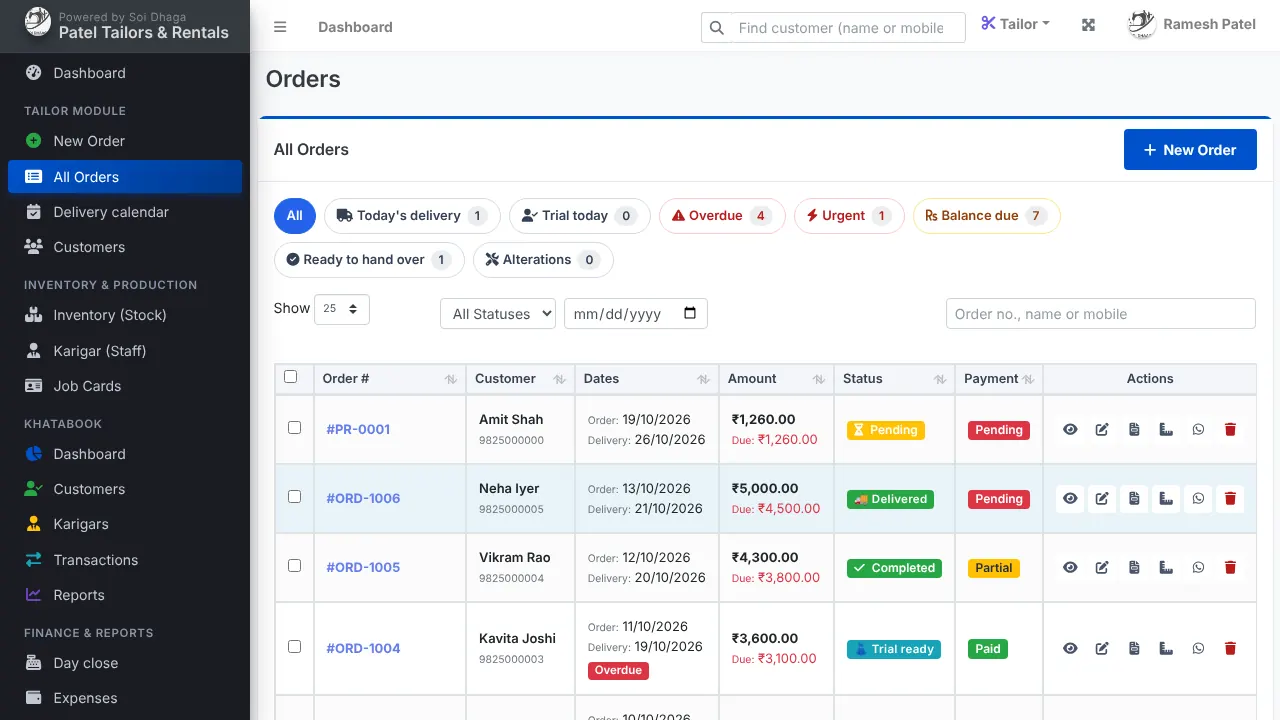
Task: Open Day close under Finance
Action: (x=125, y=663)
